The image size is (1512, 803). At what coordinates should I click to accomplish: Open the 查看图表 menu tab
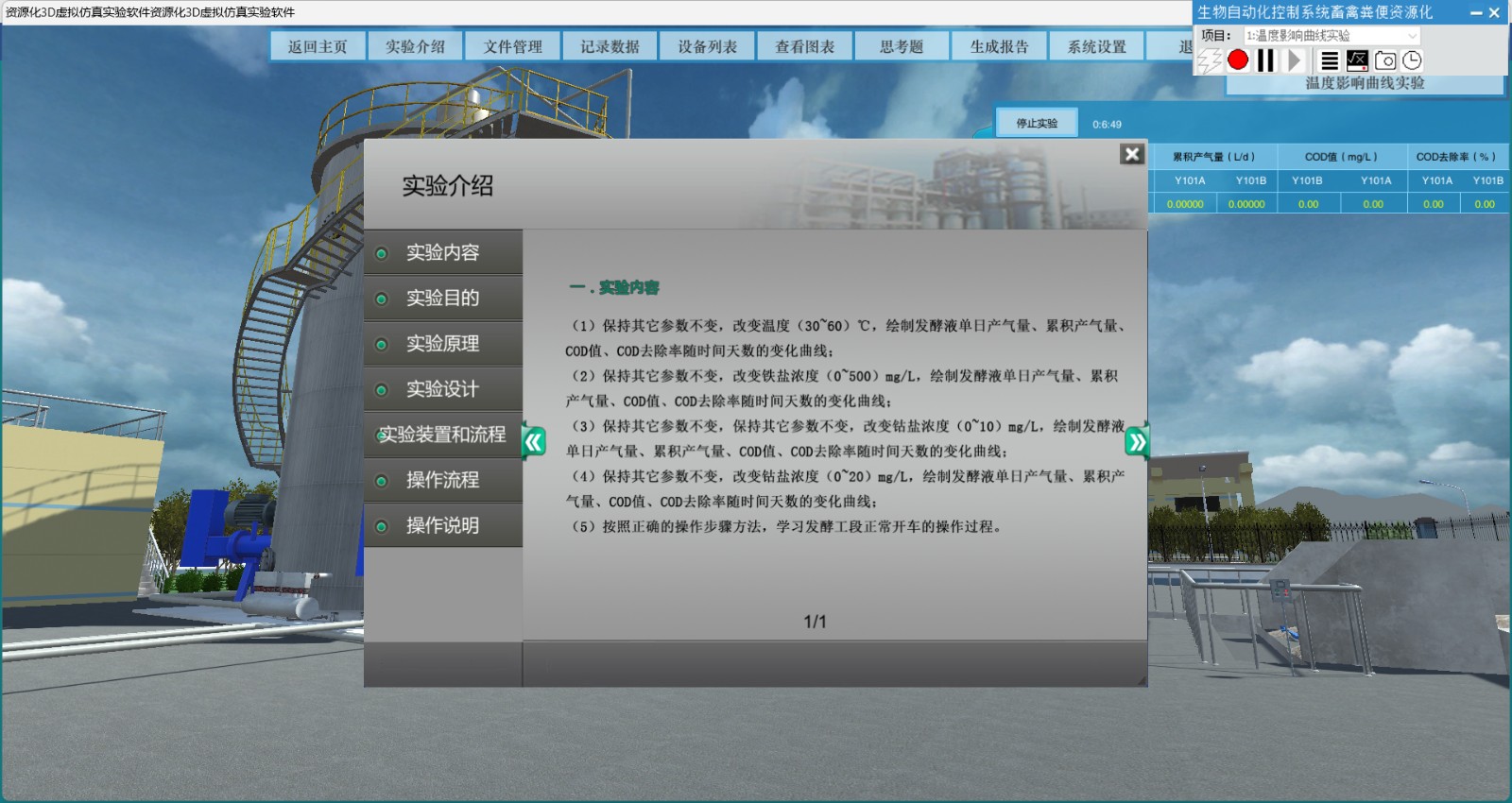click(804, 46)
